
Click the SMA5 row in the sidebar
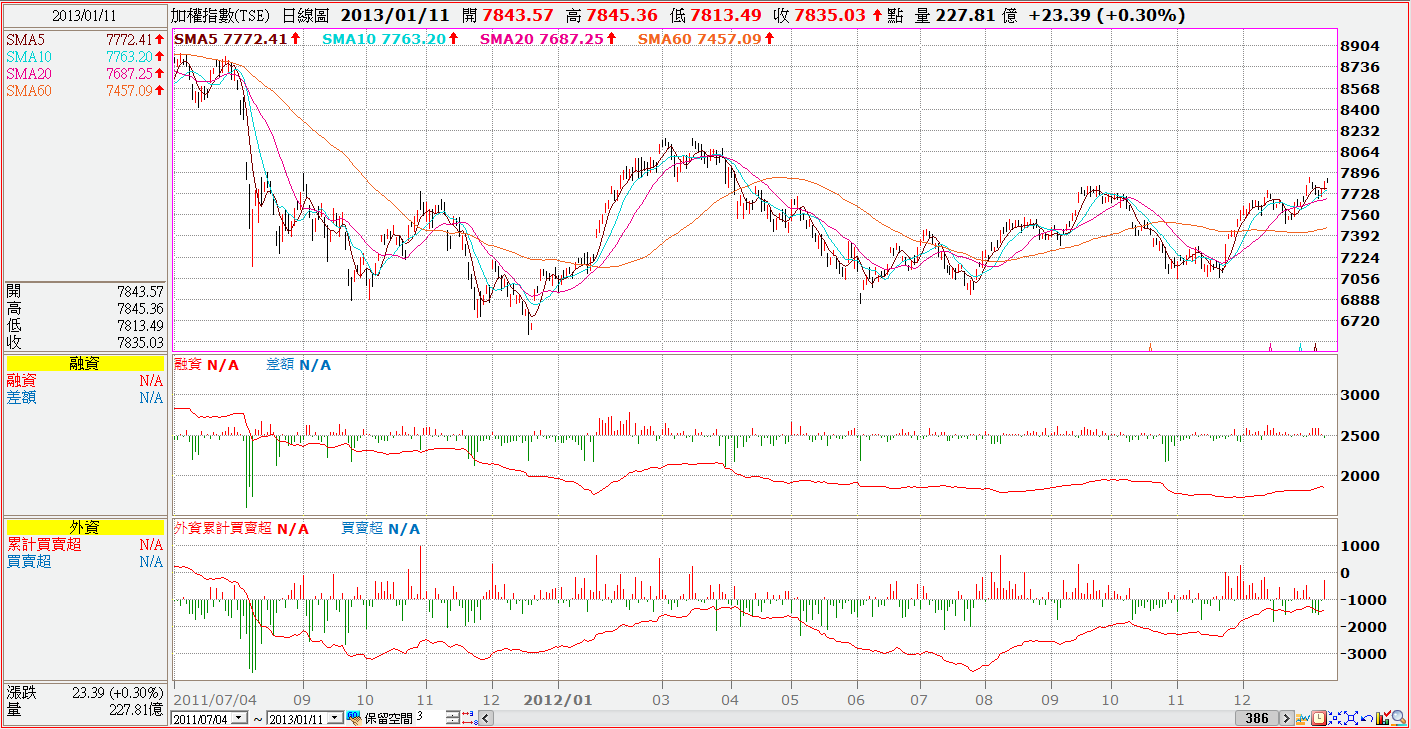[84, 39]
